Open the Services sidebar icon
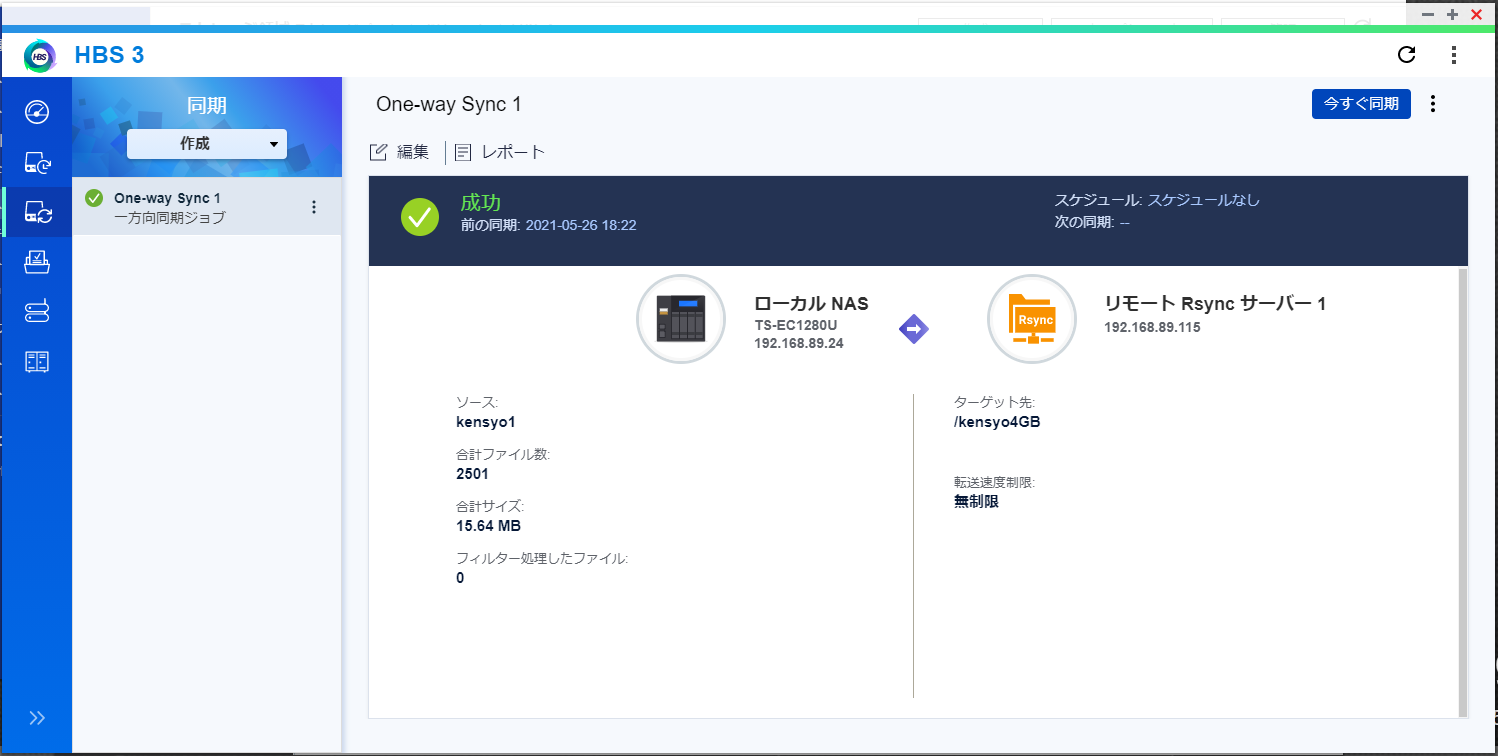 (x=37, y=312)
